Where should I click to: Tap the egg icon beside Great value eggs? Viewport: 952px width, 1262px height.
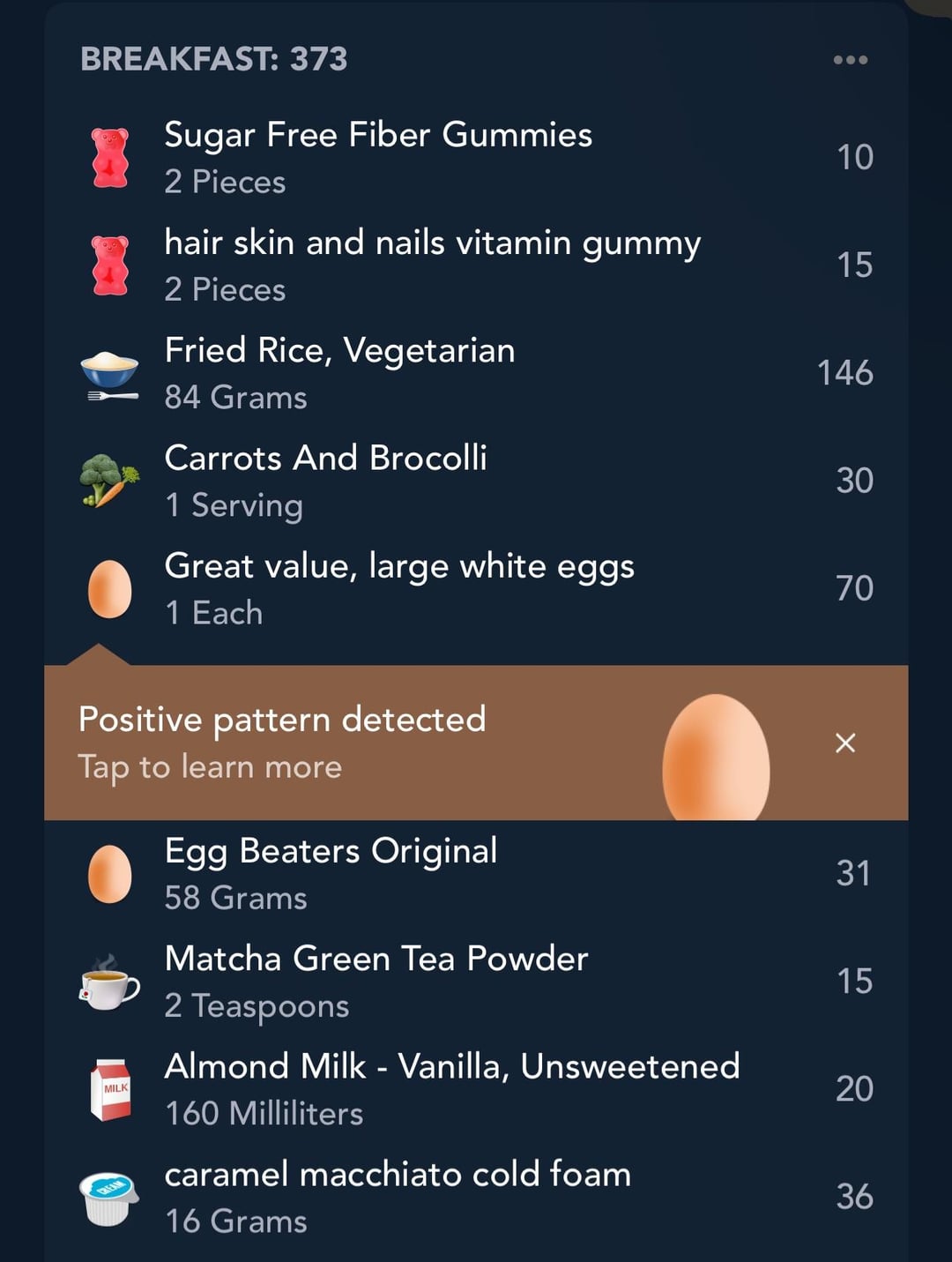coord(110,589)
